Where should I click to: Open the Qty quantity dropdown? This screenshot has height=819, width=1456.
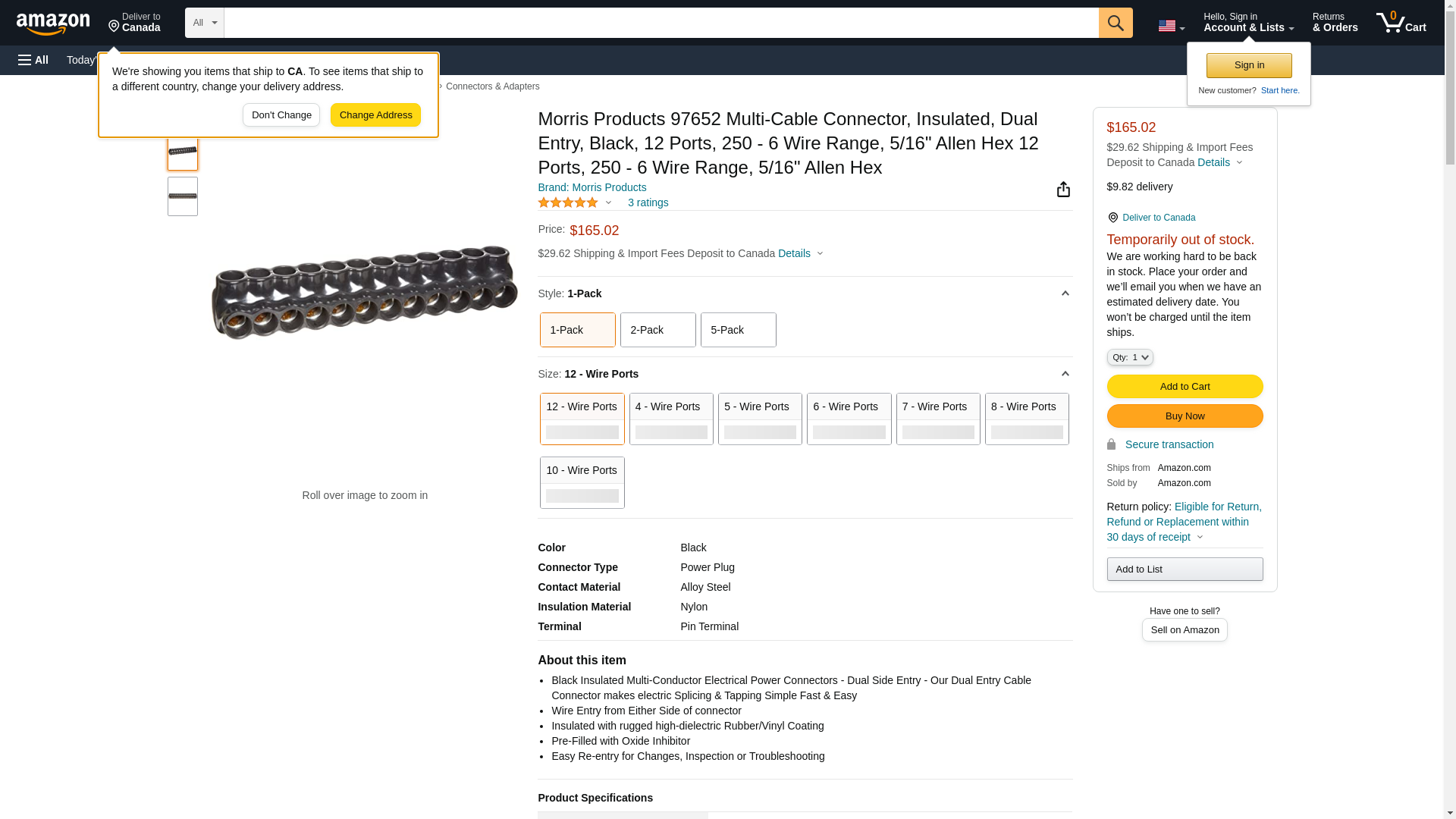tap(1129, 357)
